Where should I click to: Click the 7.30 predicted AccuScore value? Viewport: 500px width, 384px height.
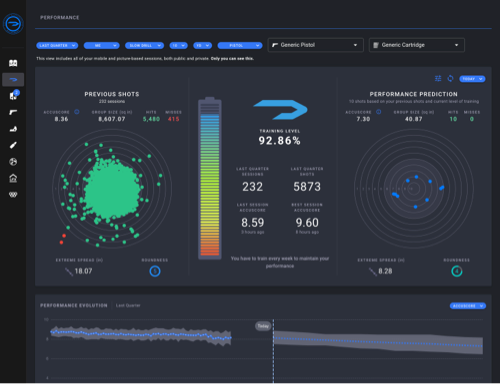[x=363, y=119]
